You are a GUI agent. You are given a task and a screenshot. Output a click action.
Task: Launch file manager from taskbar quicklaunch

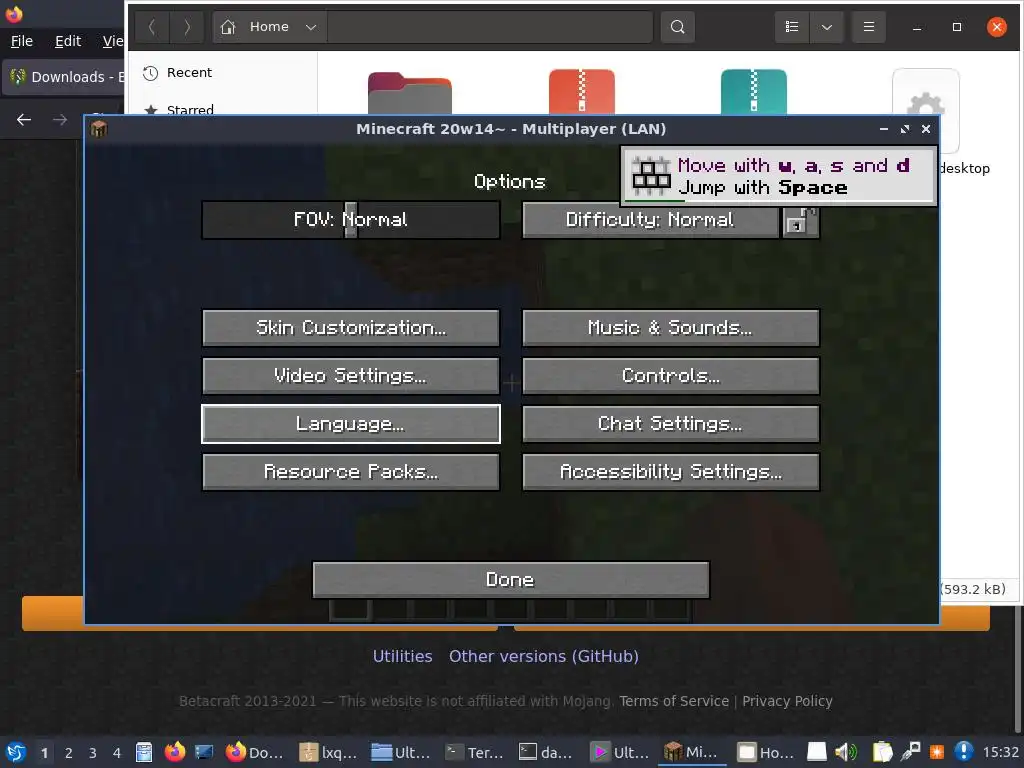144,752
